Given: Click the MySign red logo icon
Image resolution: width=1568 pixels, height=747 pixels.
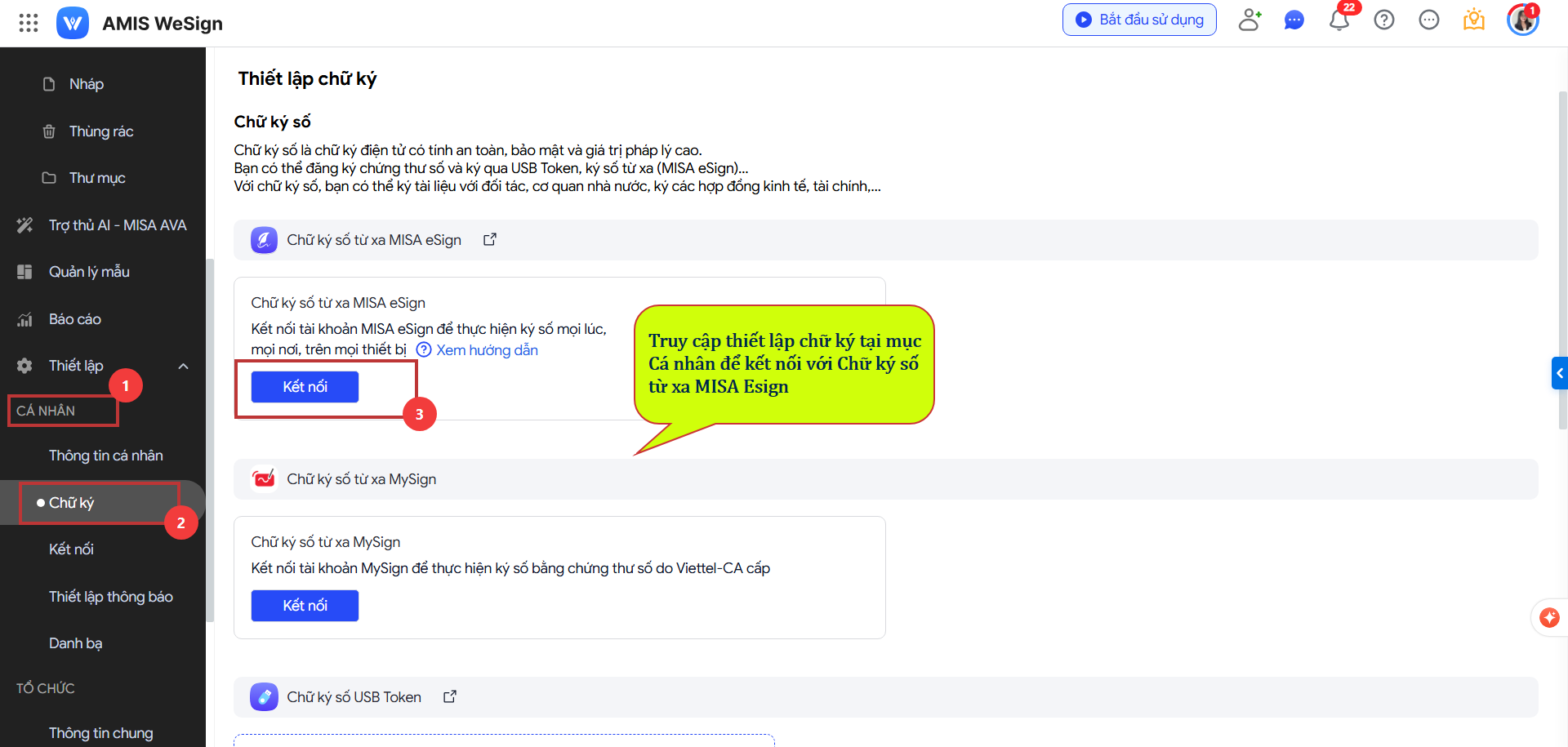Looking at the screenshot, I should click(x=264, y=479).
